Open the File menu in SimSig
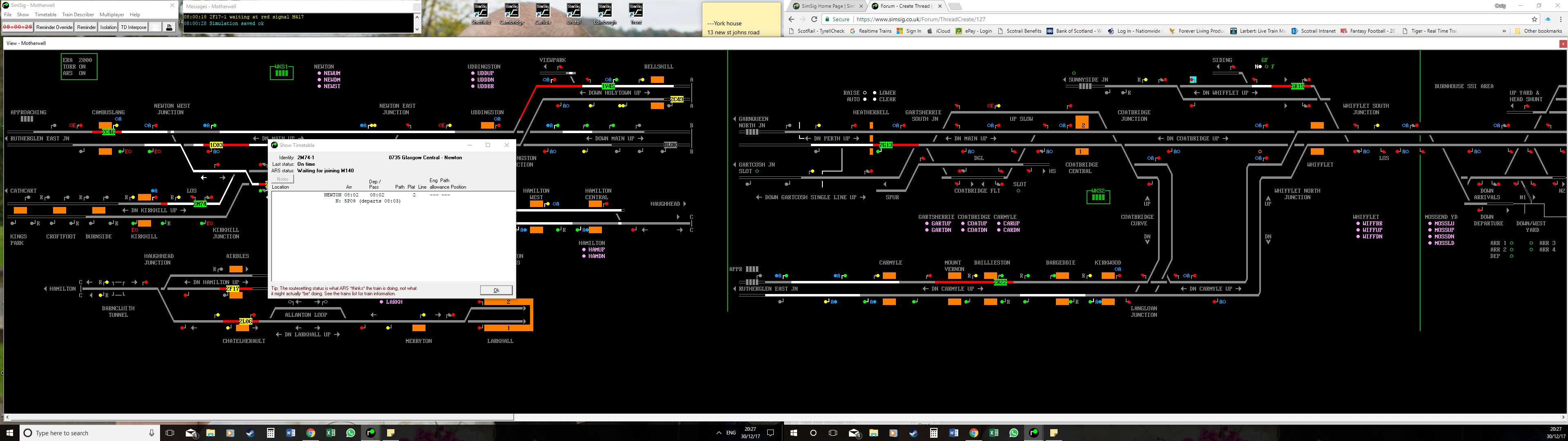Image resolution: width=1568 pixels, height=441 pixels. 8,15
